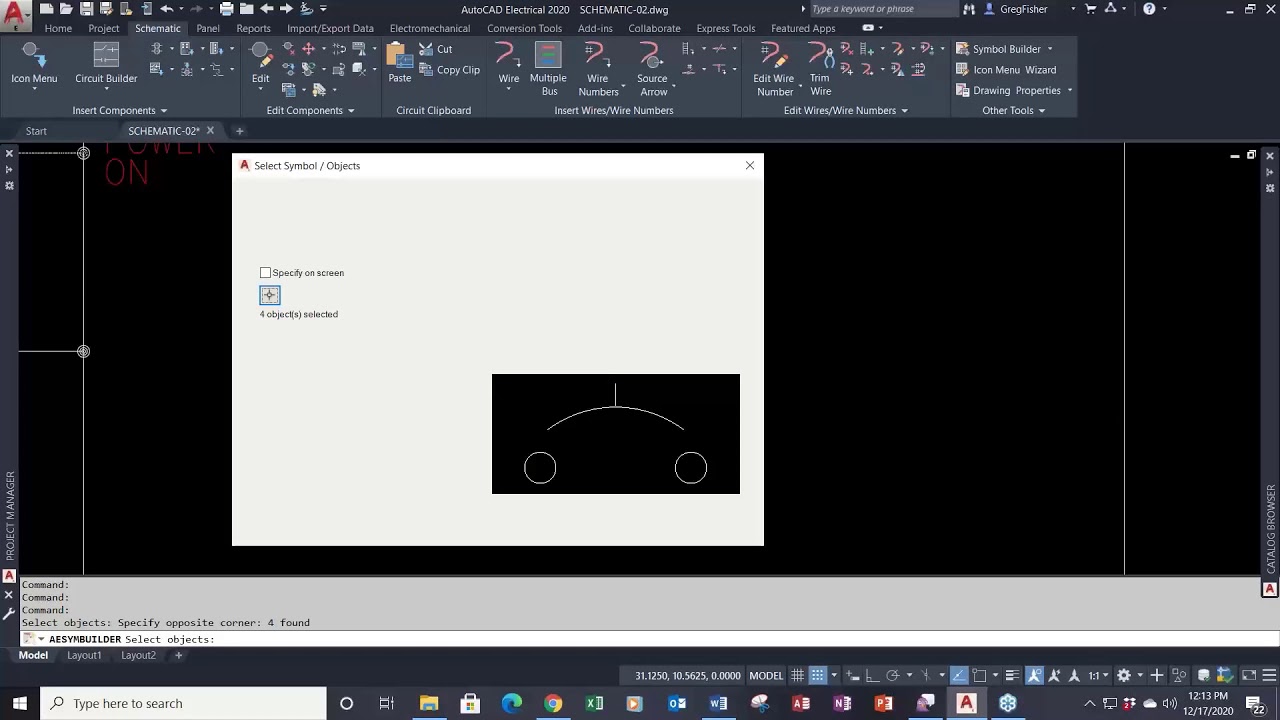
Task: Open Drawing Properties dropdown arrow
Action: [x=1069, y=91]
